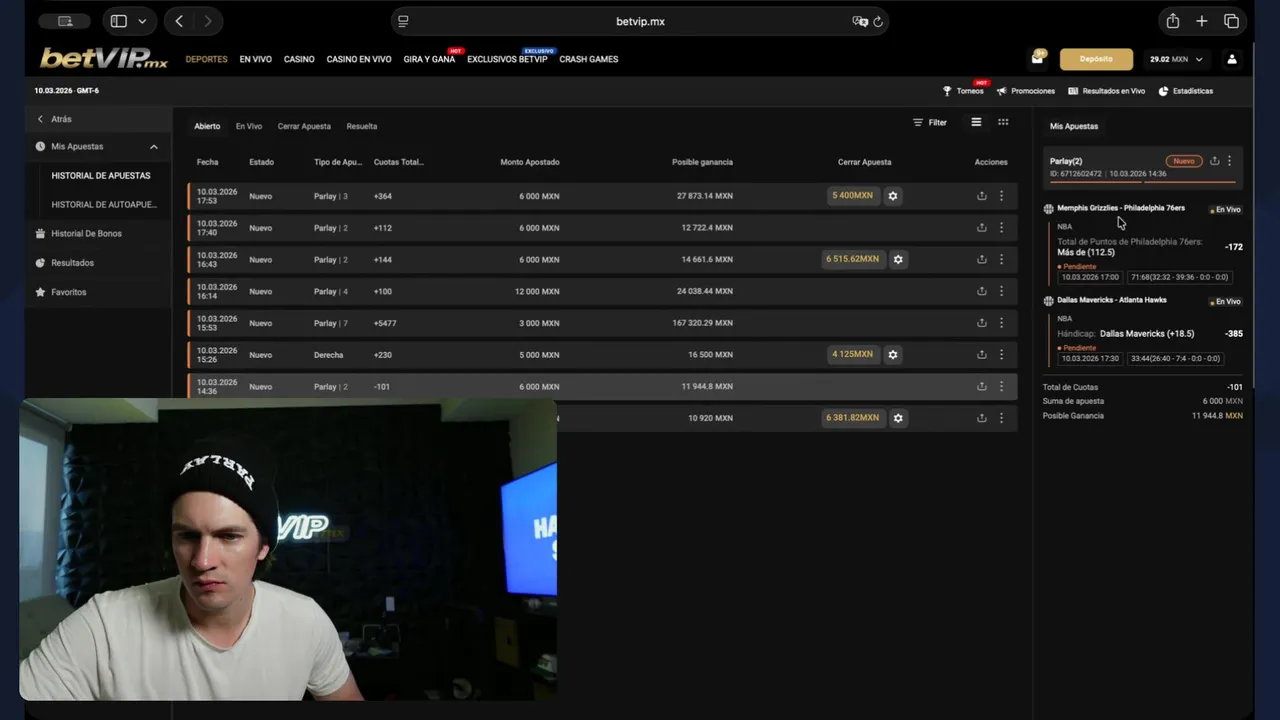The height and width of the screenshot is (720, 1280).
Task: Switch to list view layout
Action: coord(976,122)
